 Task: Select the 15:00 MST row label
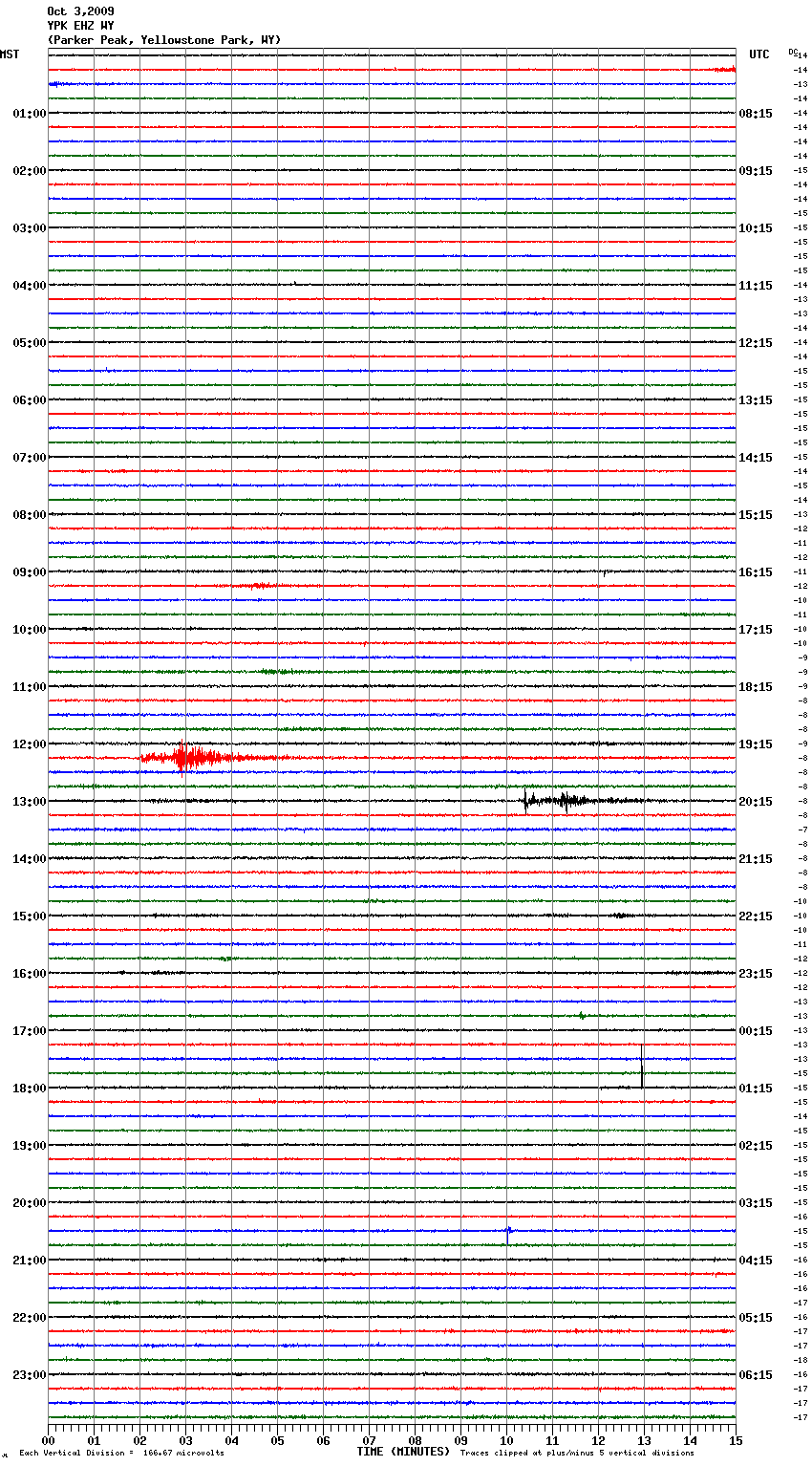[29, 916]
